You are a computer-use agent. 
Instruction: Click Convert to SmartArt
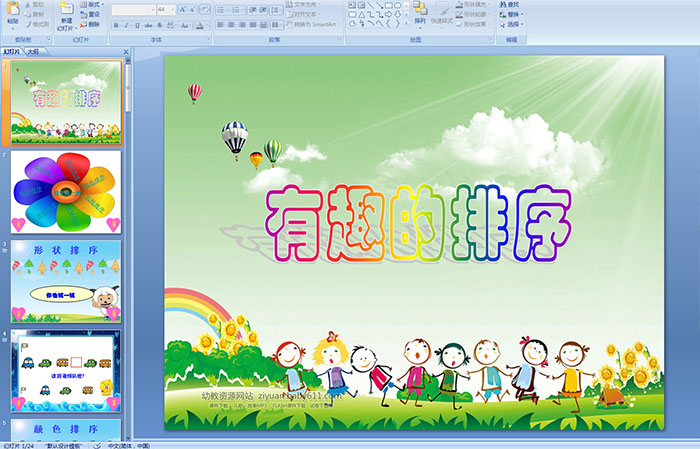312,25
